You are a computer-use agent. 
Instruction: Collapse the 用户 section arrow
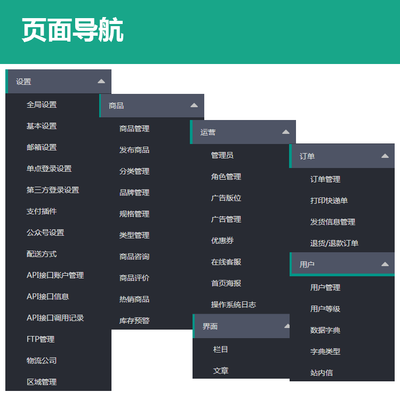tap(385, 264)
